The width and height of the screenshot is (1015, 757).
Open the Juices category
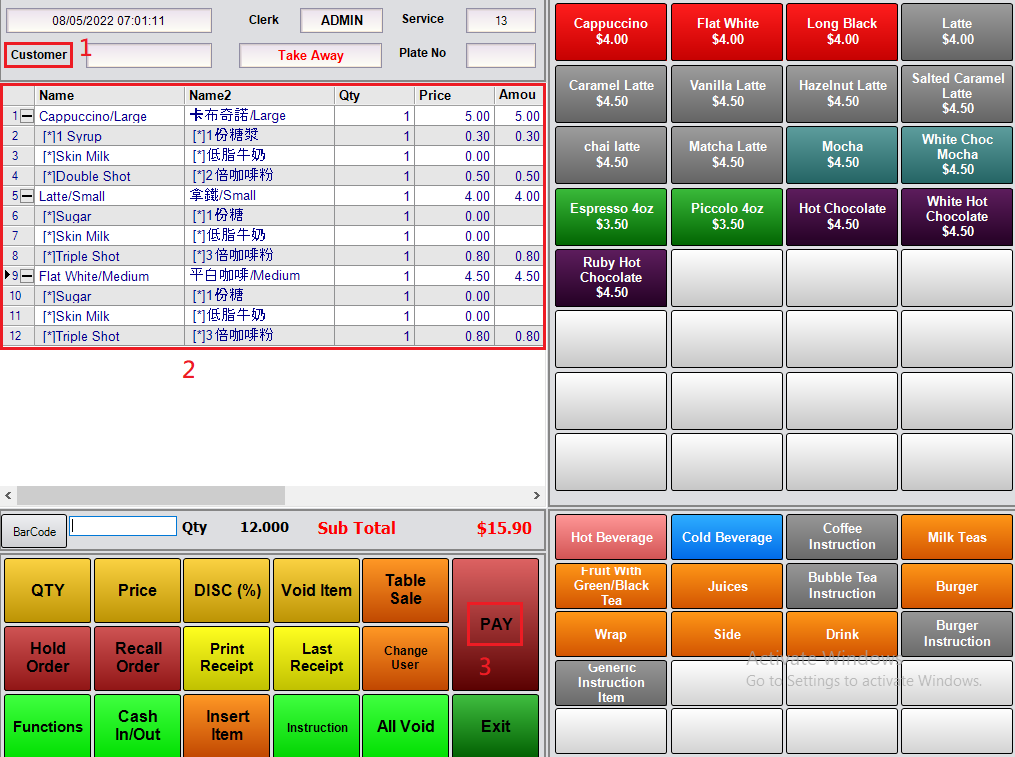coord(727,586)
